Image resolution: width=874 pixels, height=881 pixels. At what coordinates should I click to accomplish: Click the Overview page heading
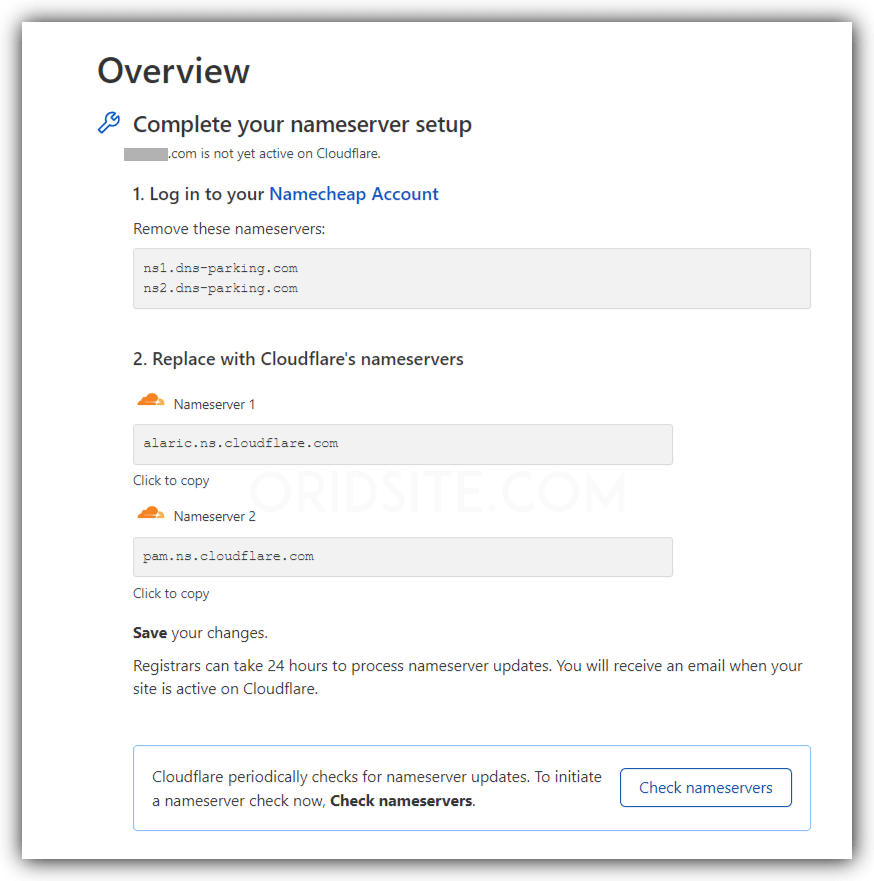pos(174,71)
